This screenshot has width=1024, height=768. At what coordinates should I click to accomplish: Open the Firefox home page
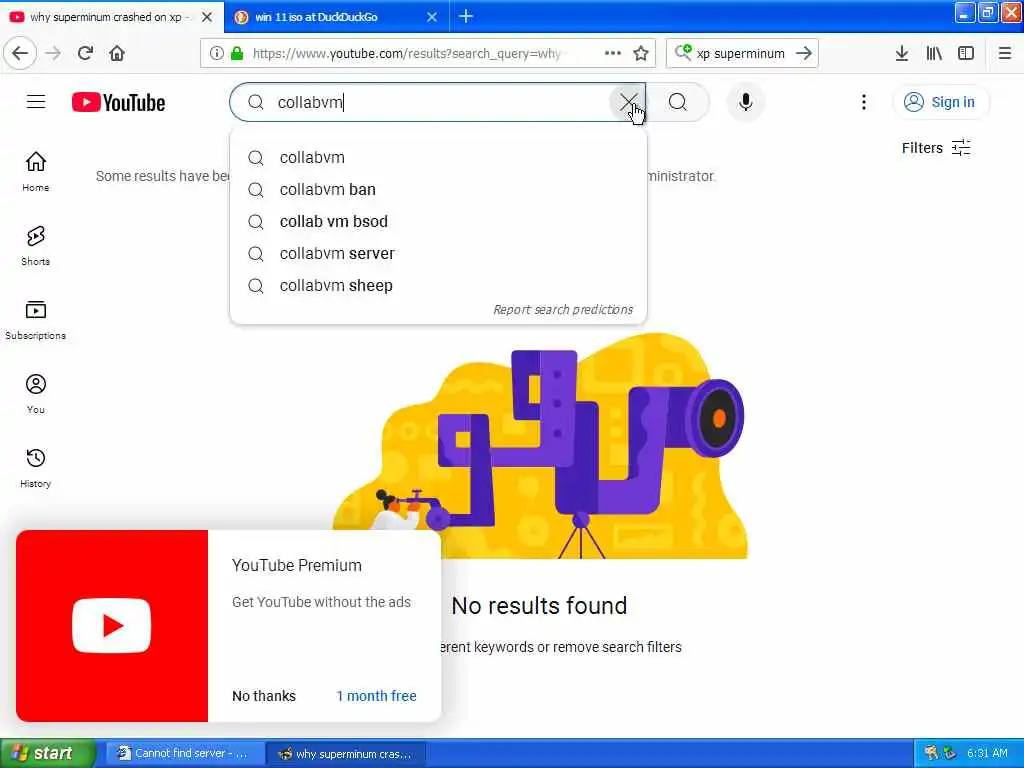pyautogui.click(x=117, y=53)
